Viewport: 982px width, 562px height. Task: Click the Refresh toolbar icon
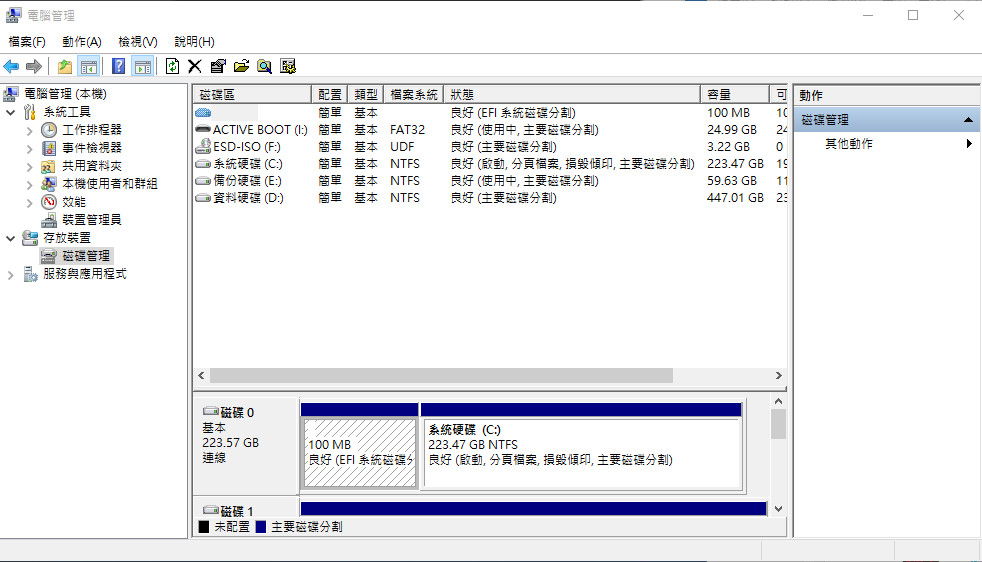pos(172,66)
